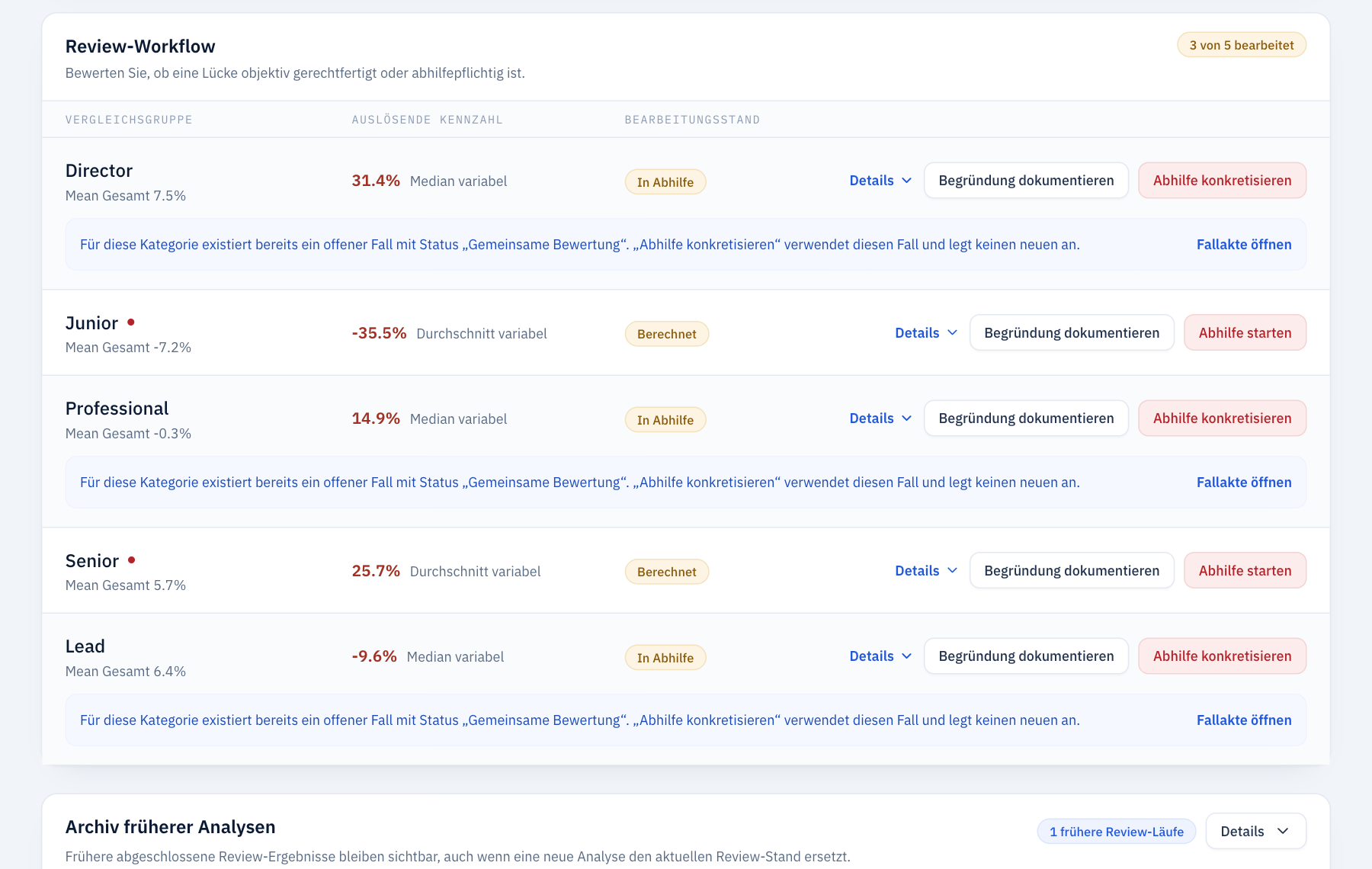Viewport: 1372px width, 869px height.
Task: Click the -9.6% Kennzahl value
Action: [x=374, y=656]
